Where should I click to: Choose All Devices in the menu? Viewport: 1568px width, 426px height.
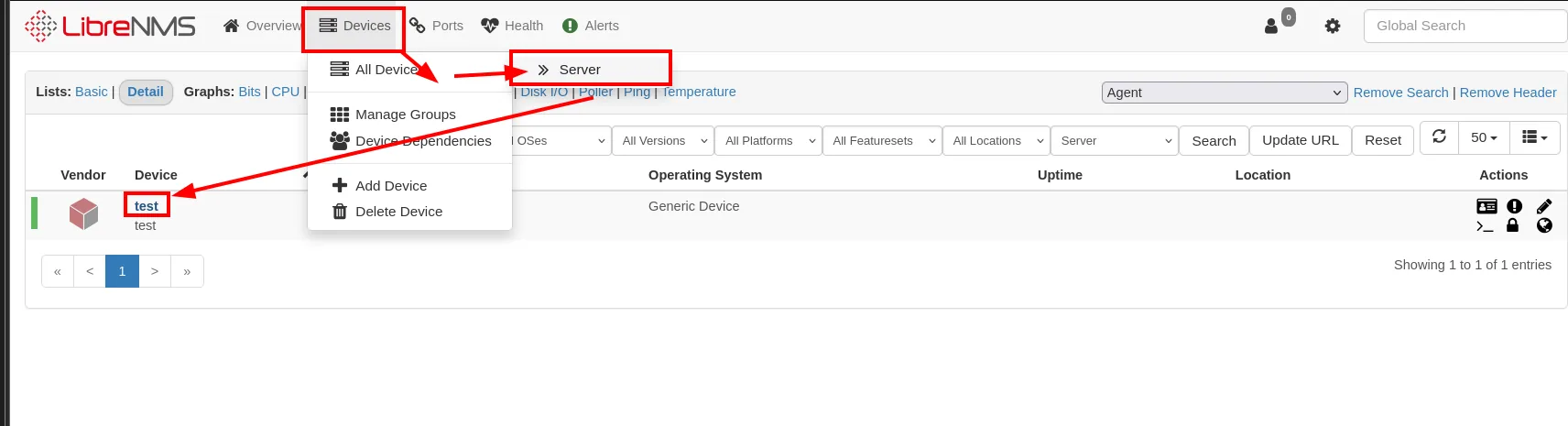(374, 70)
